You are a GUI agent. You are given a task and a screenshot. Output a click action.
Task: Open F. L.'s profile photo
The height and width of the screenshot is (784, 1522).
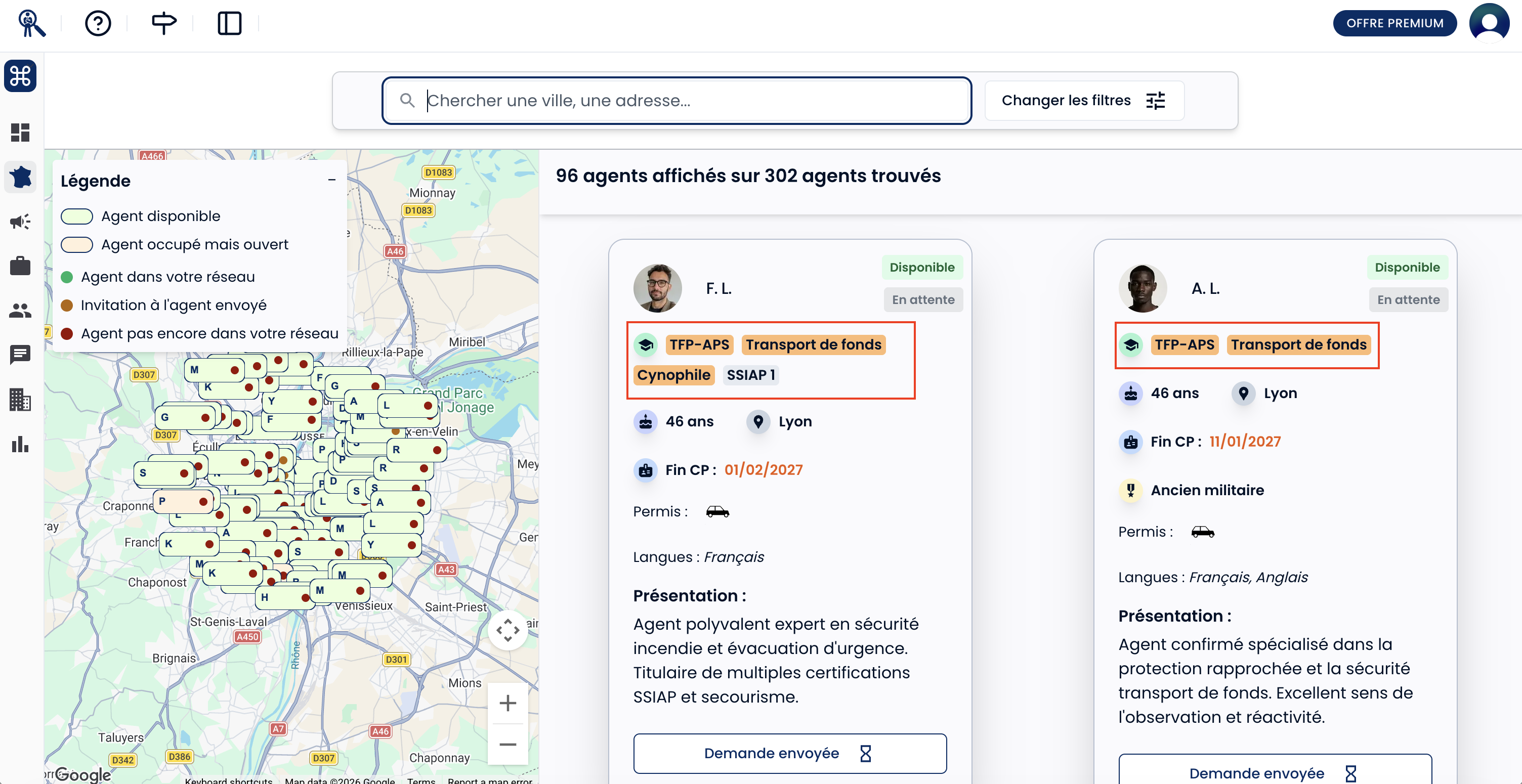coord(657,288)
